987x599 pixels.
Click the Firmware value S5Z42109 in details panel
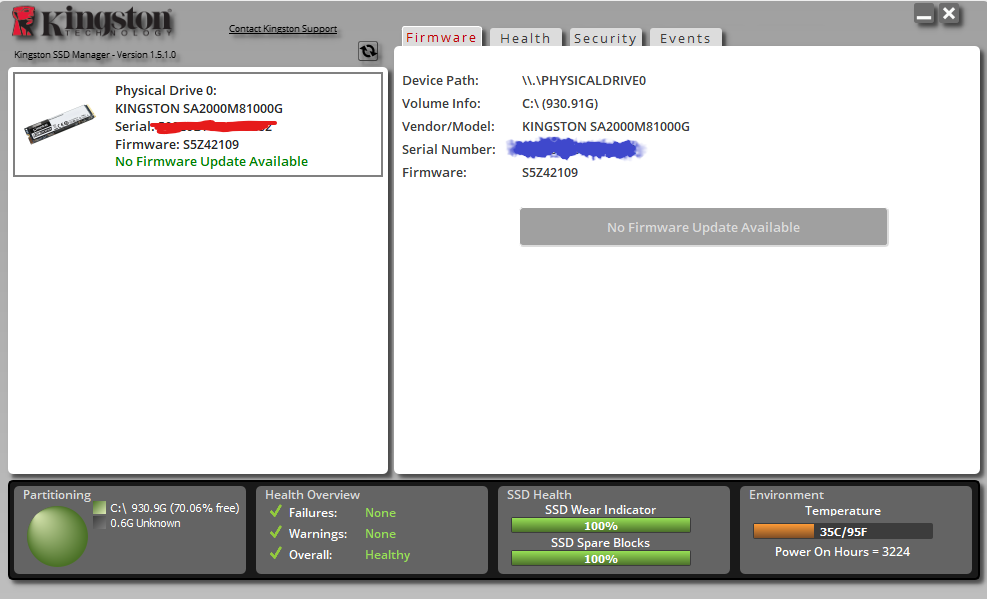550,172
